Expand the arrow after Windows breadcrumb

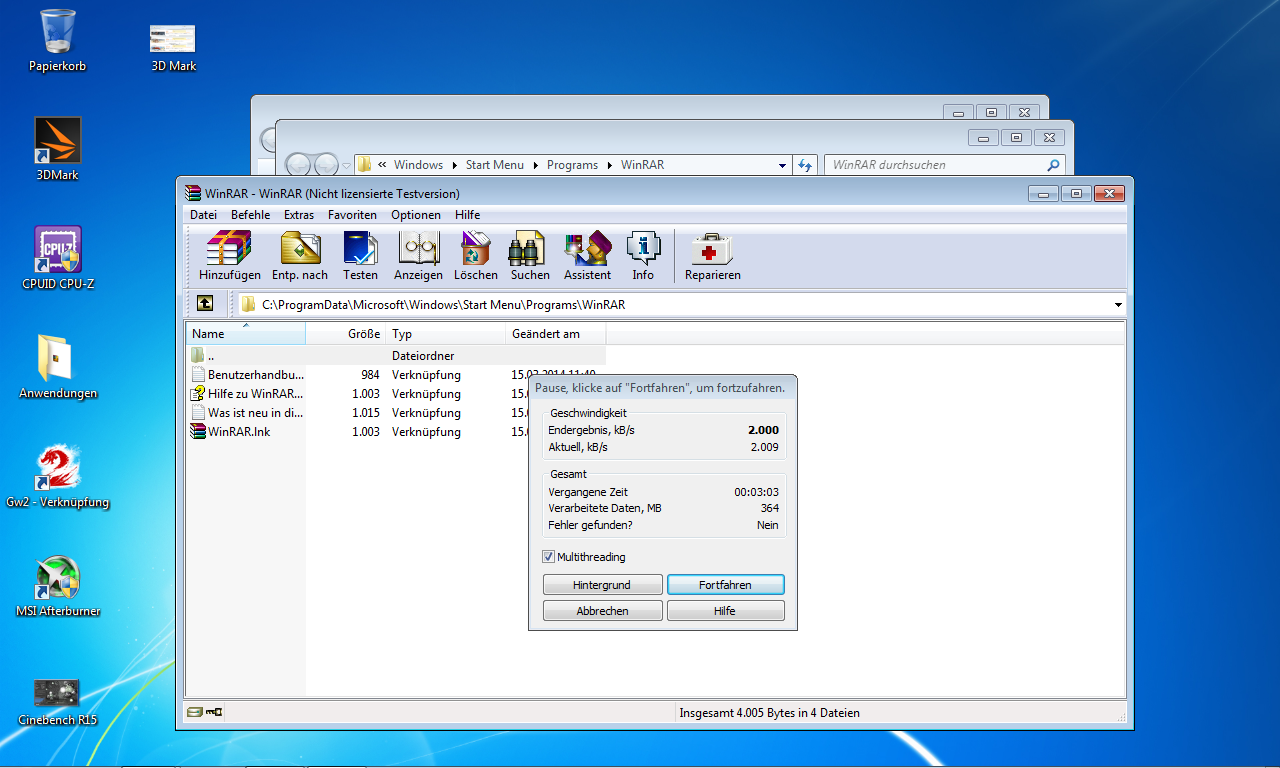click(x=454, y=165)
